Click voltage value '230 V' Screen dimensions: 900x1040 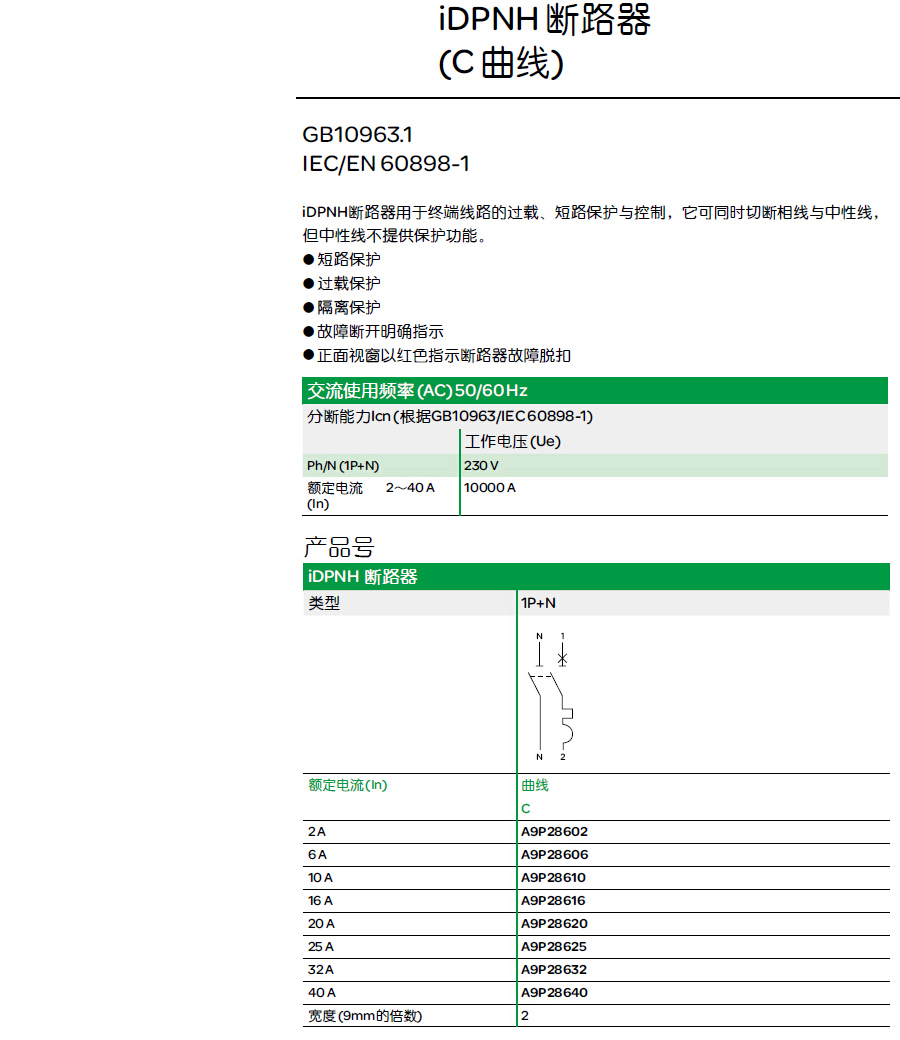coord(482,466)
